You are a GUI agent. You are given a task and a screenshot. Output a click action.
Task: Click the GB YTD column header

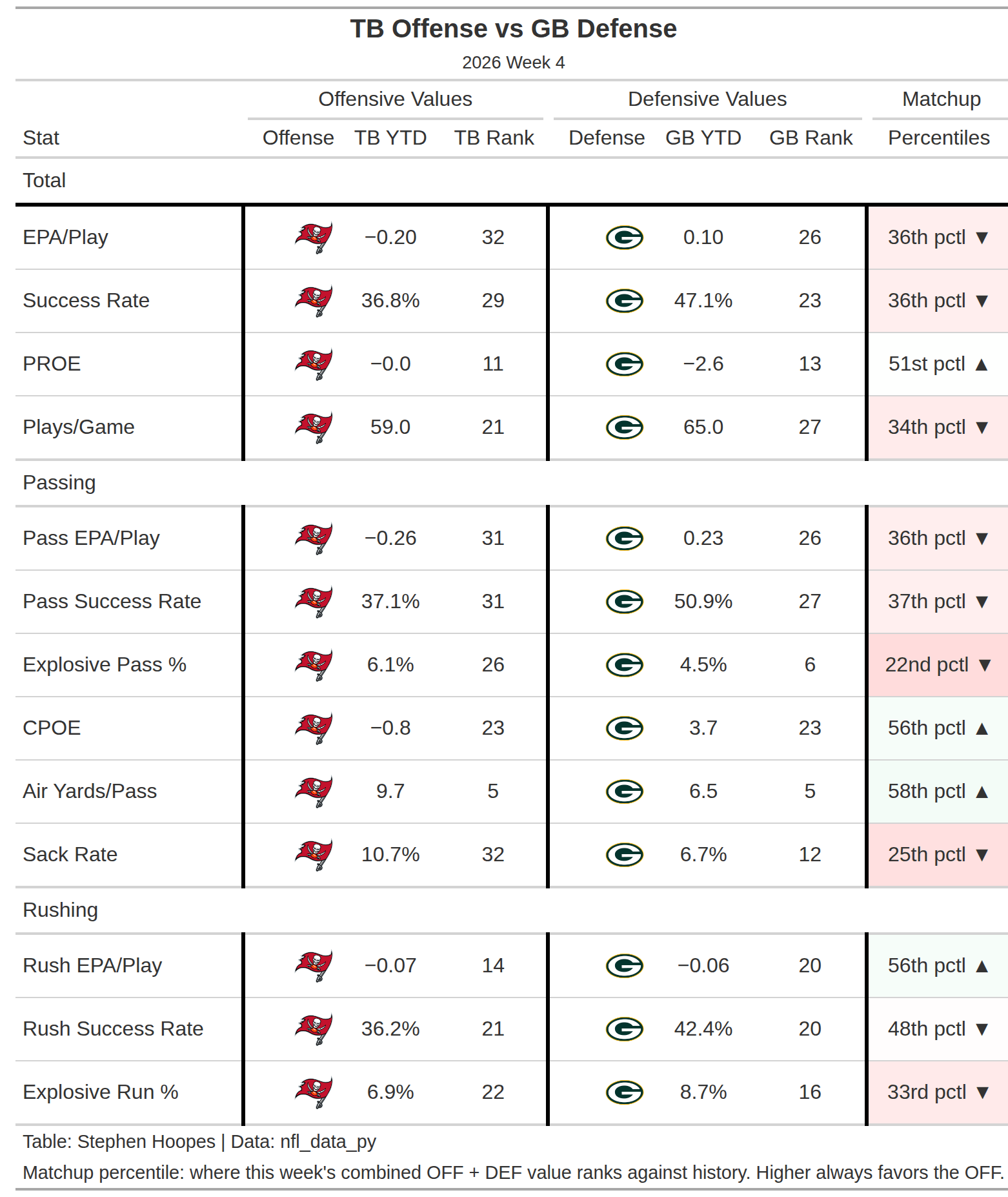703,138
